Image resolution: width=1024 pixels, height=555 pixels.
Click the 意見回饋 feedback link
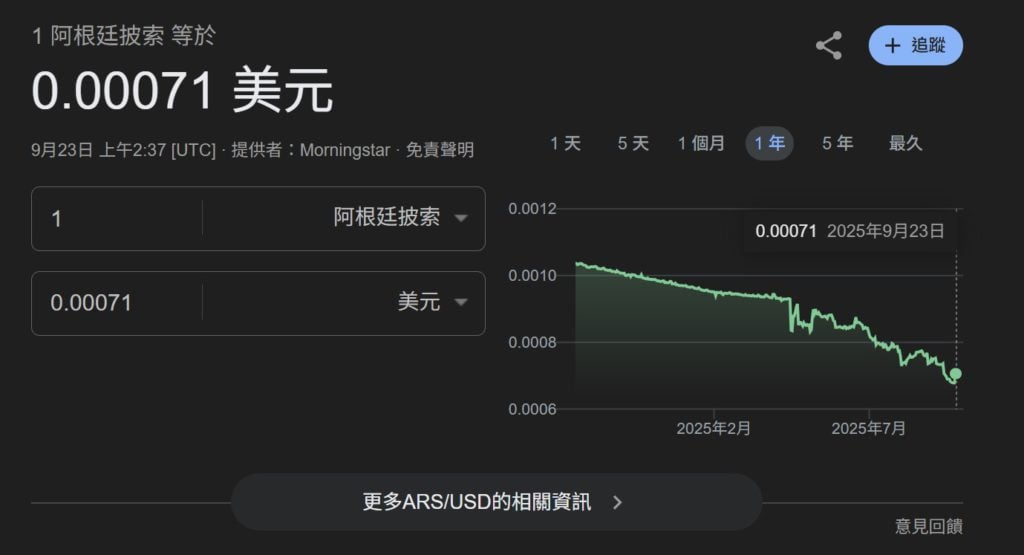[x=928, y=526]
